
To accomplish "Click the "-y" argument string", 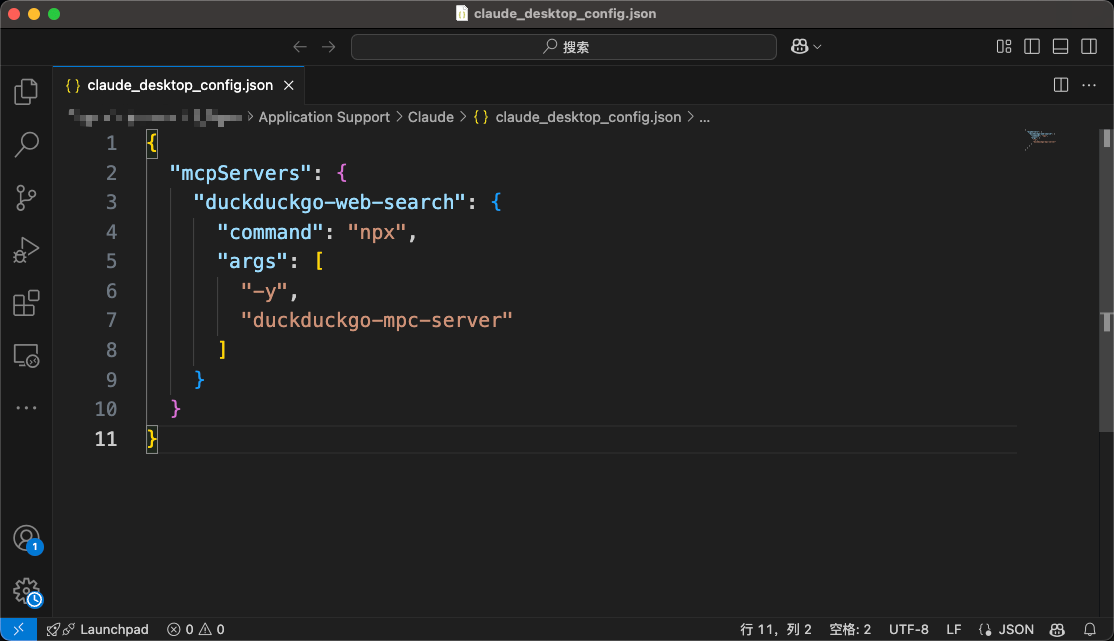I will (264, 291).
